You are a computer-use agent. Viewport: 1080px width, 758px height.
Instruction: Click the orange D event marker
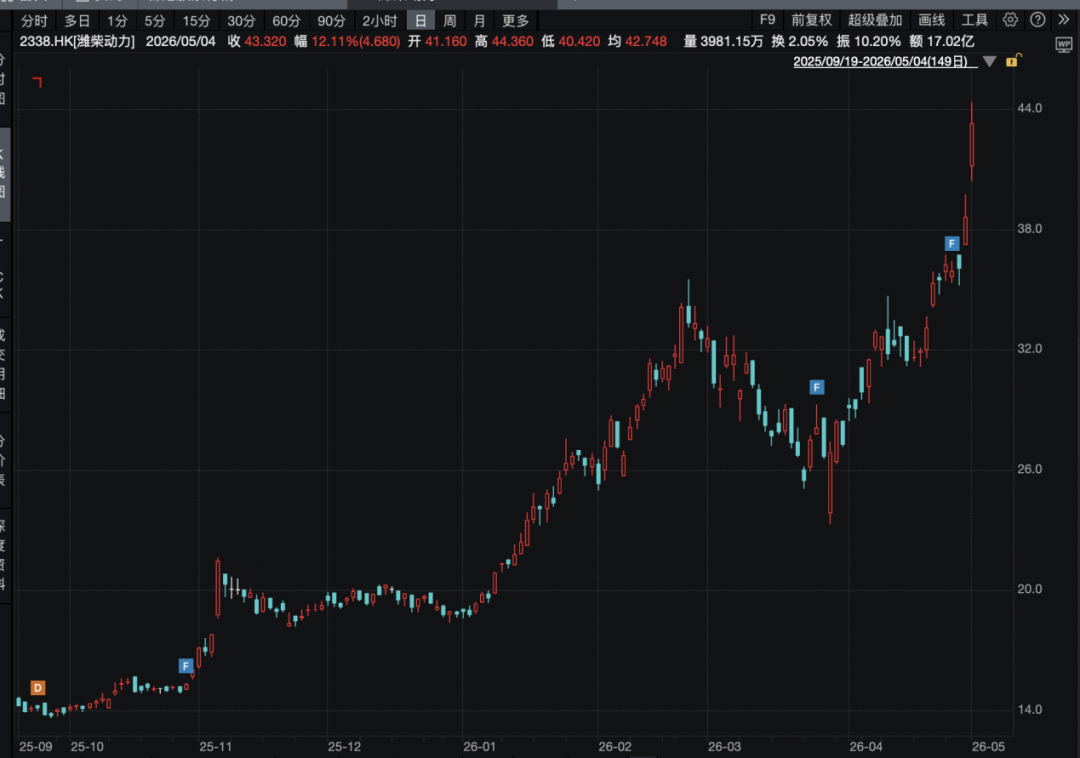tap(38, 687)
